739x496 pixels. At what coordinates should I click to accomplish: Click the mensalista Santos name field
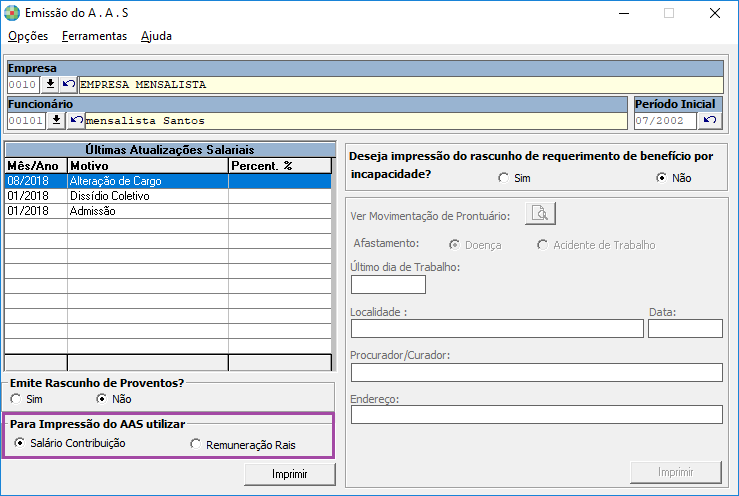(356, 120)
